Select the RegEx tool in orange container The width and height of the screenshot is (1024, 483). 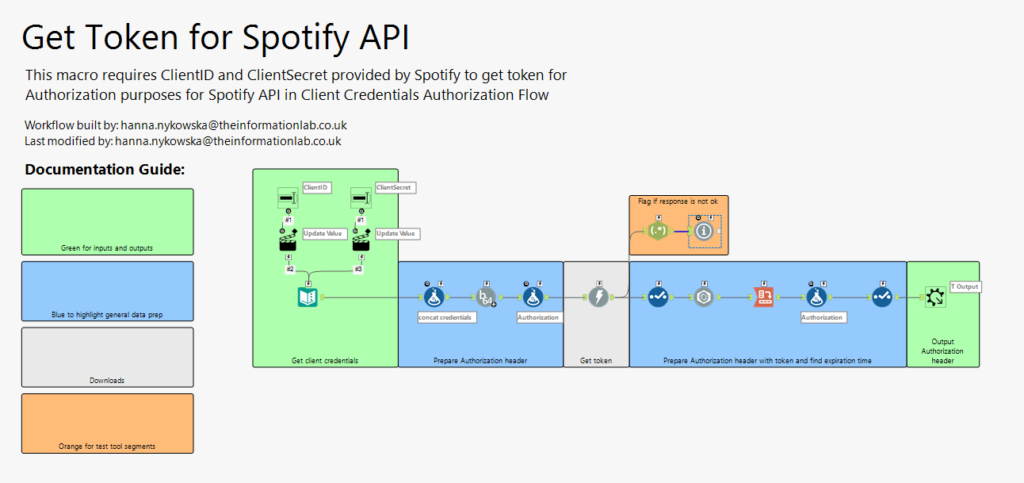point(656,231)
